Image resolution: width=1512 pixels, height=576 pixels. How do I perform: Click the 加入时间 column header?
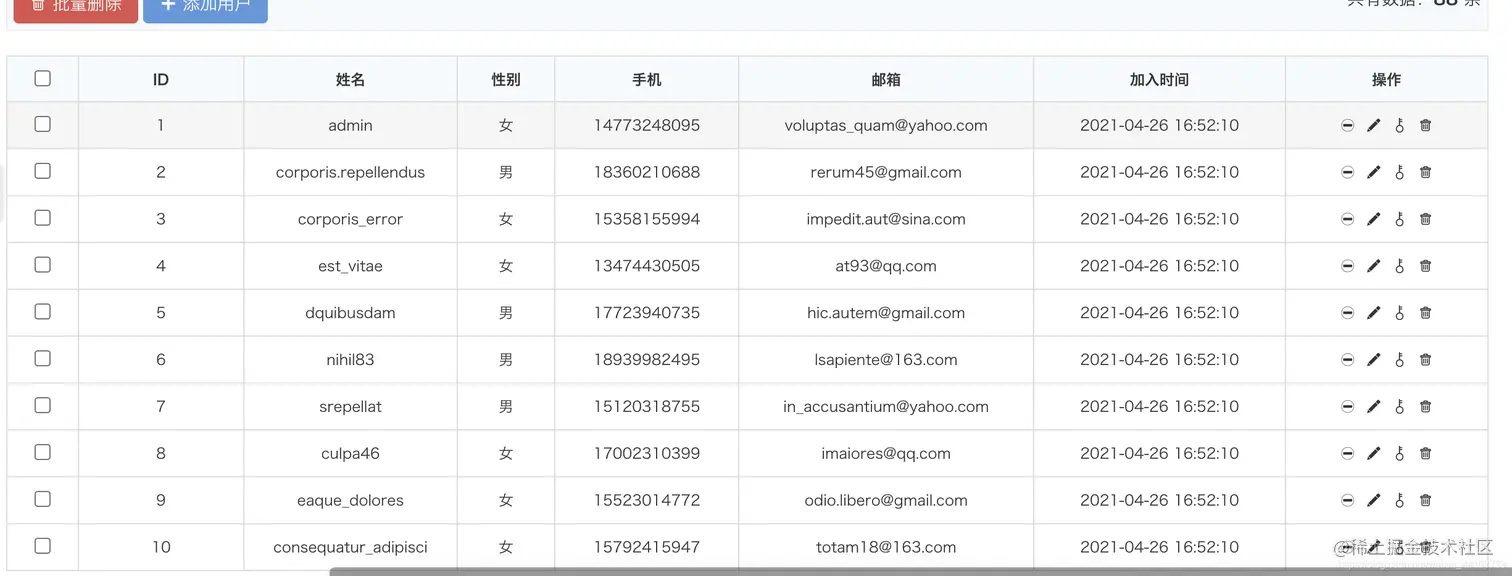click(x=1159, y=79)
